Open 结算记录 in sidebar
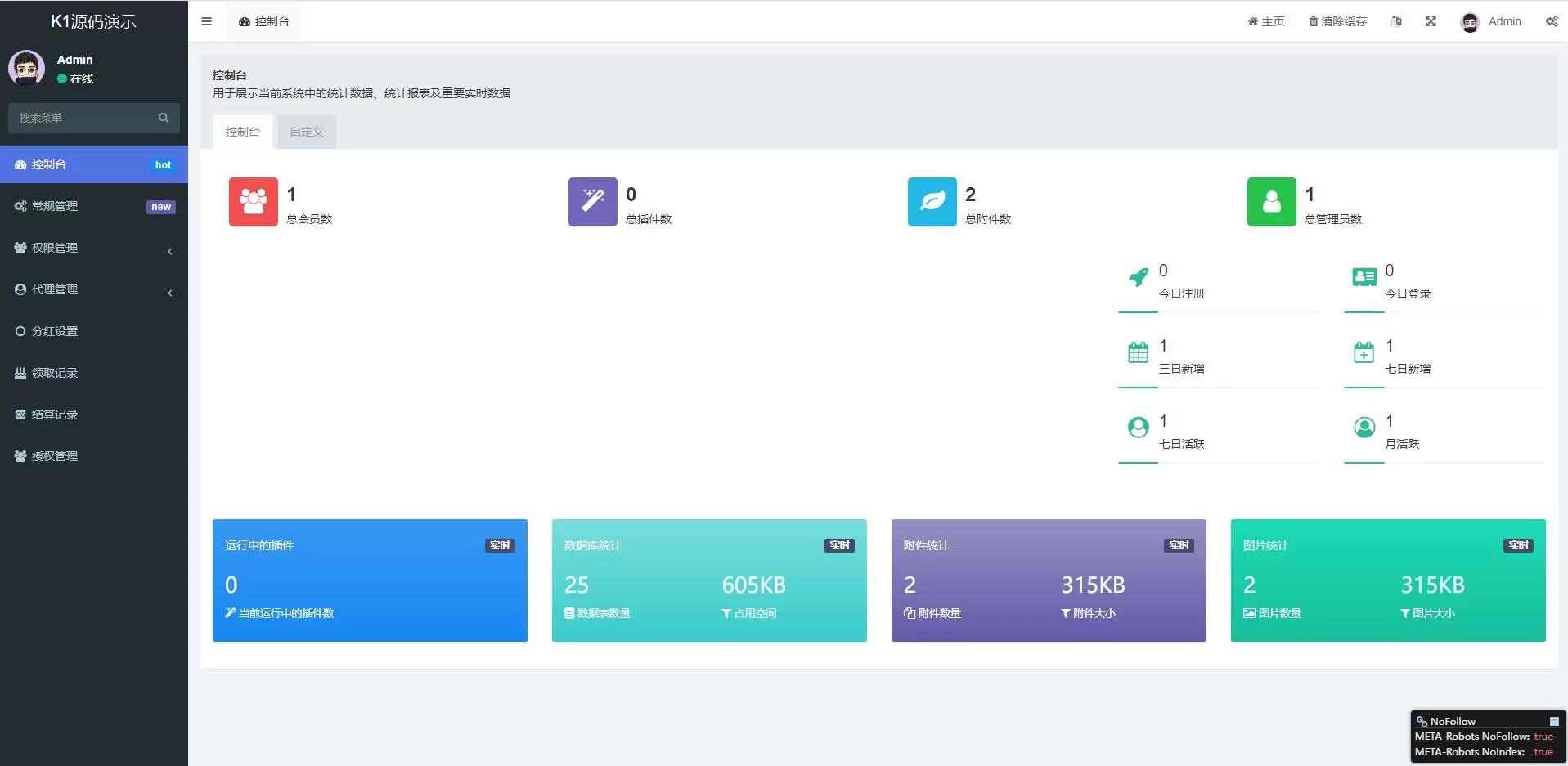Screen dimensions: 1568x766 click(x=94, y=414)
